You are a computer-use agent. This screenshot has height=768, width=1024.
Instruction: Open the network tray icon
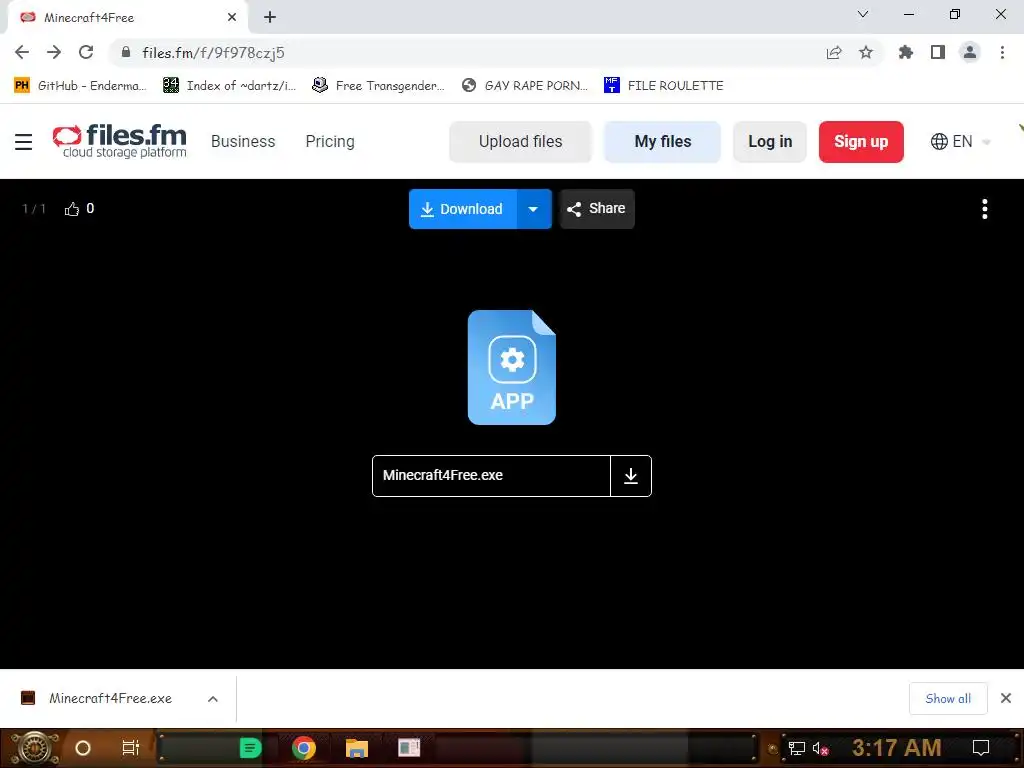click(x=797, y=748)
